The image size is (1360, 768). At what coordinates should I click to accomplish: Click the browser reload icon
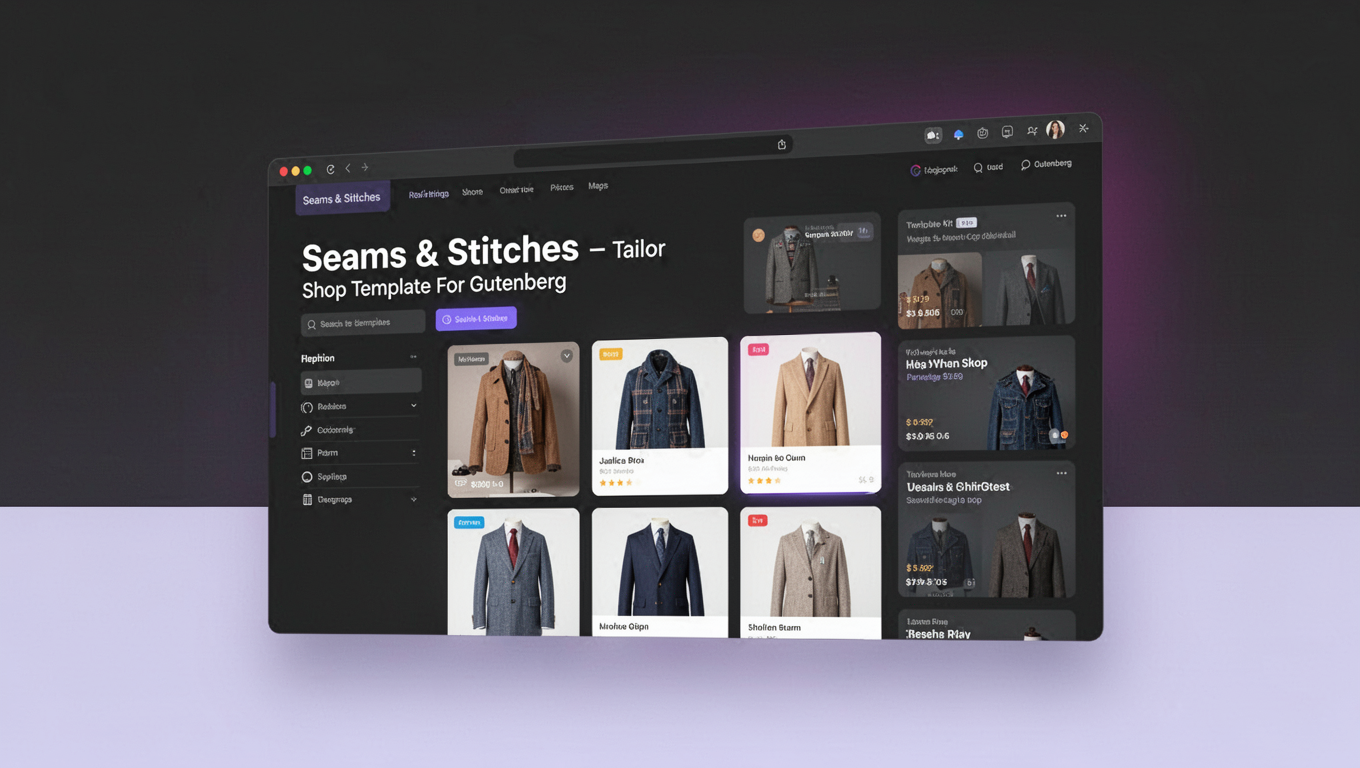pyautogui.click(x=330, y=170)
